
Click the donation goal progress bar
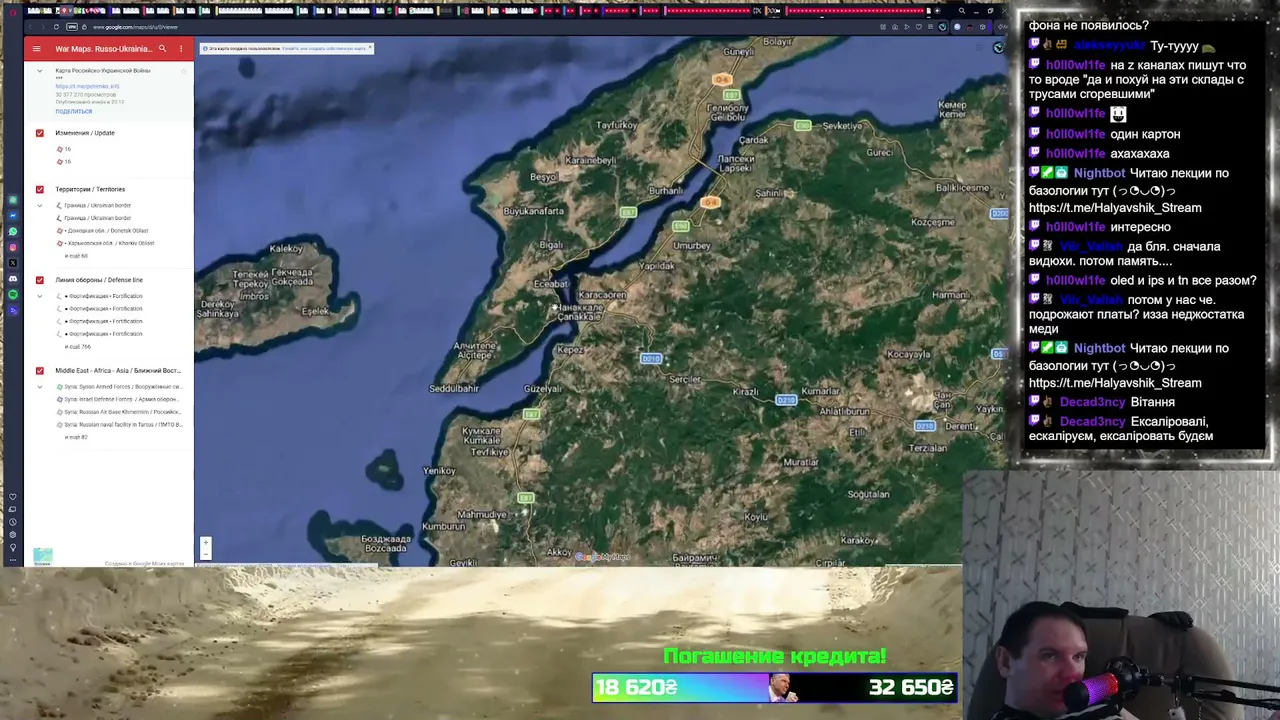pos(775,687)
